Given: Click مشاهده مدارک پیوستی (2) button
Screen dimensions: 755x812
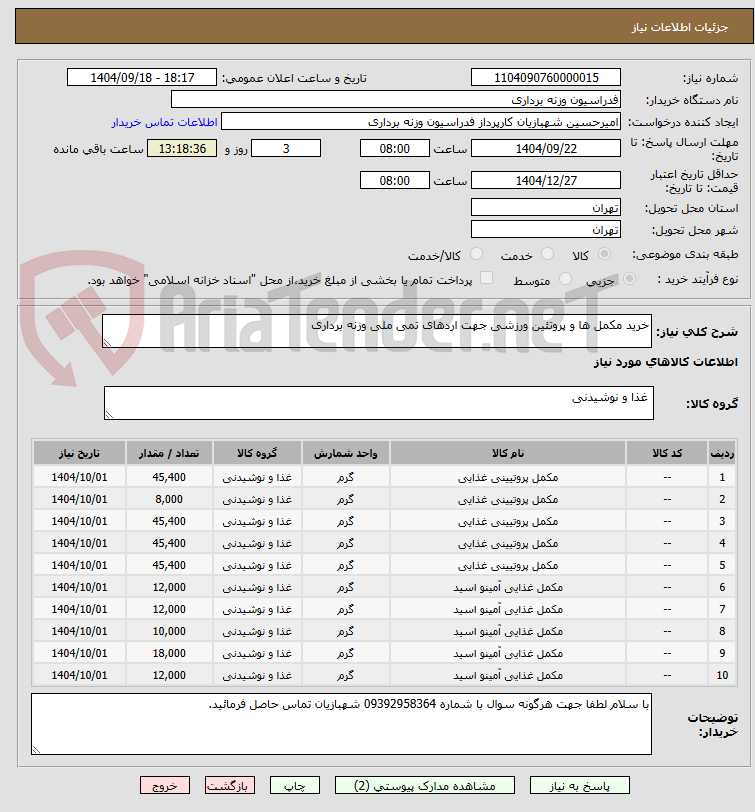Looking at the screenshot, I should (x=425, y=785).
